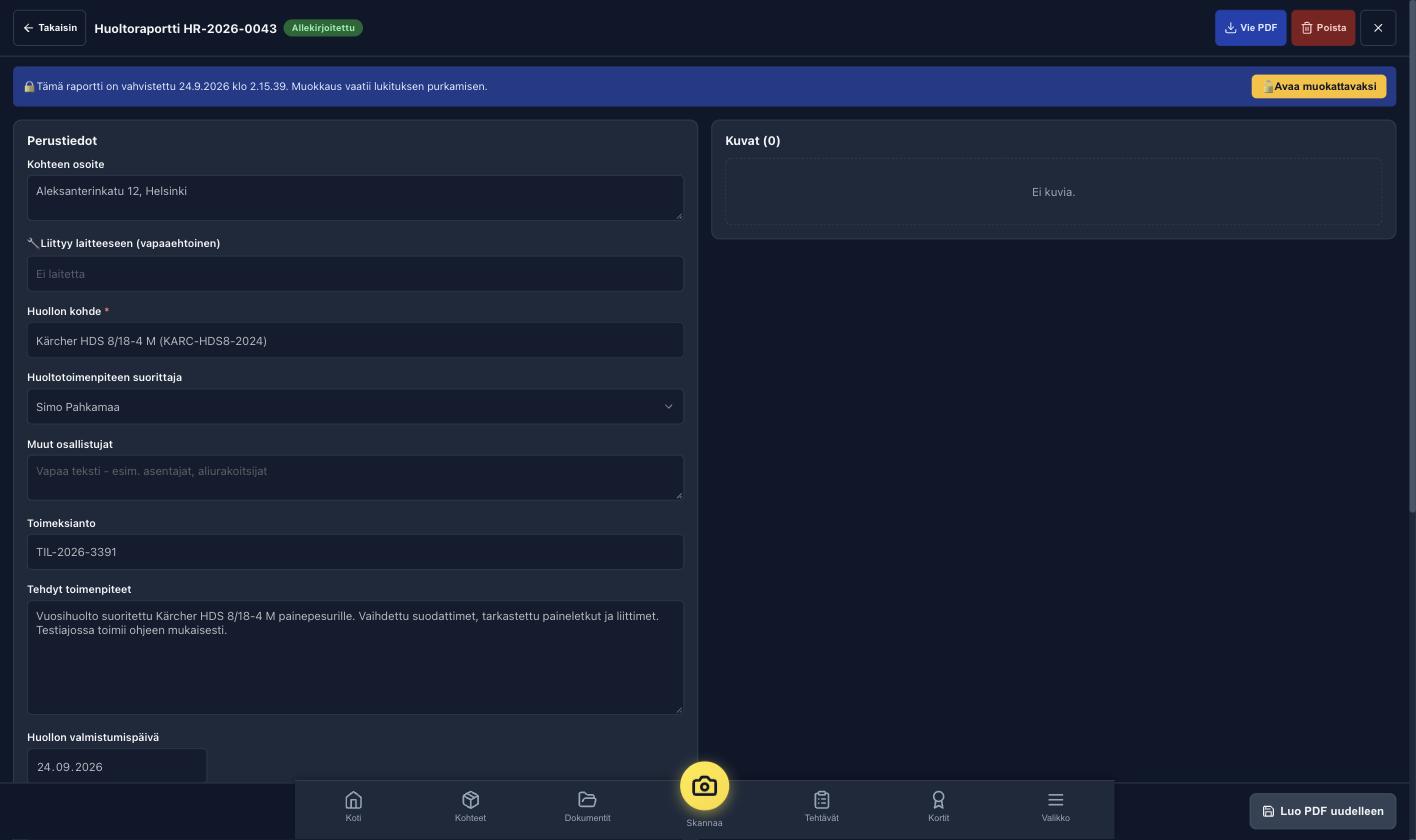Click the Ei kuvia empty image area
The width and height of the screenshot is (1416, 840).
tap(1053, 192)
